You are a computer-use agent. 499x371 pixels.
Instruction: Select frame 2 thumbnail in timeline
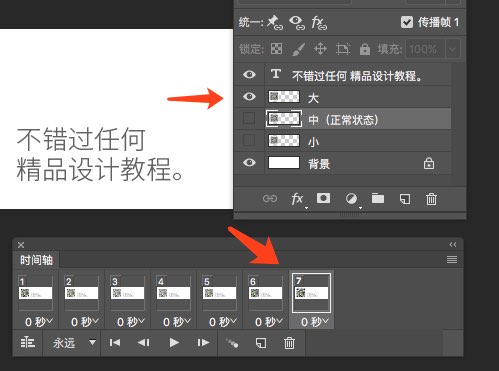[82, 293]
